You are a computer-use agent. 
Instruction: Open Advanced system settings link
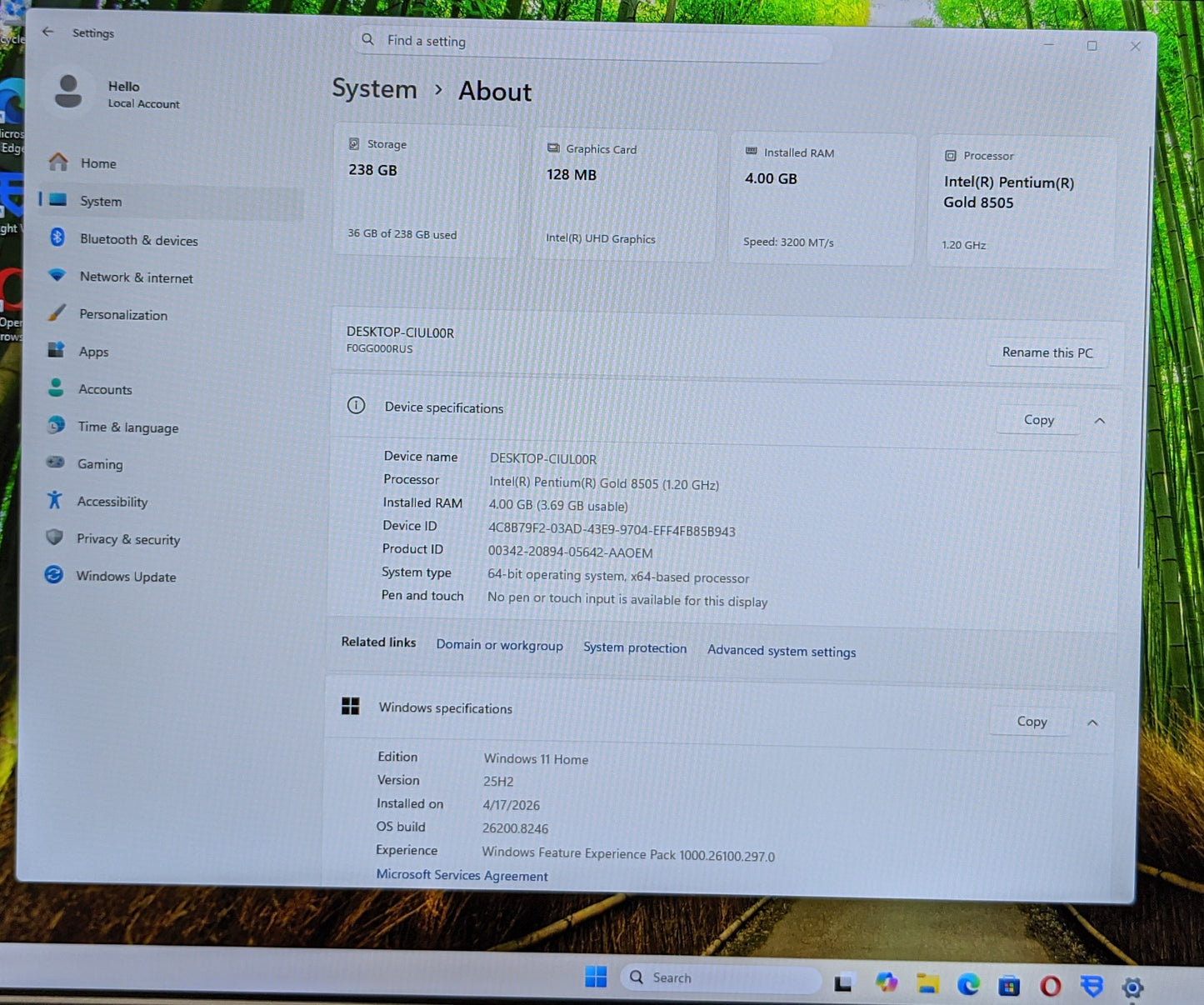point(782,651)
